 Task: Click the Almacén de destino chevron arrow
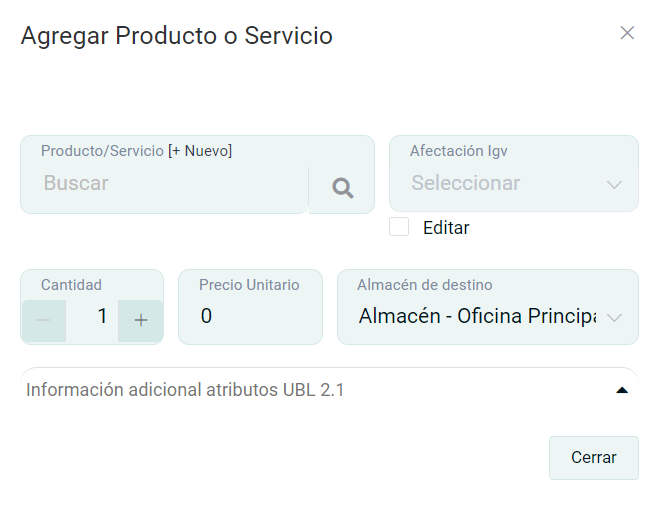614,317
